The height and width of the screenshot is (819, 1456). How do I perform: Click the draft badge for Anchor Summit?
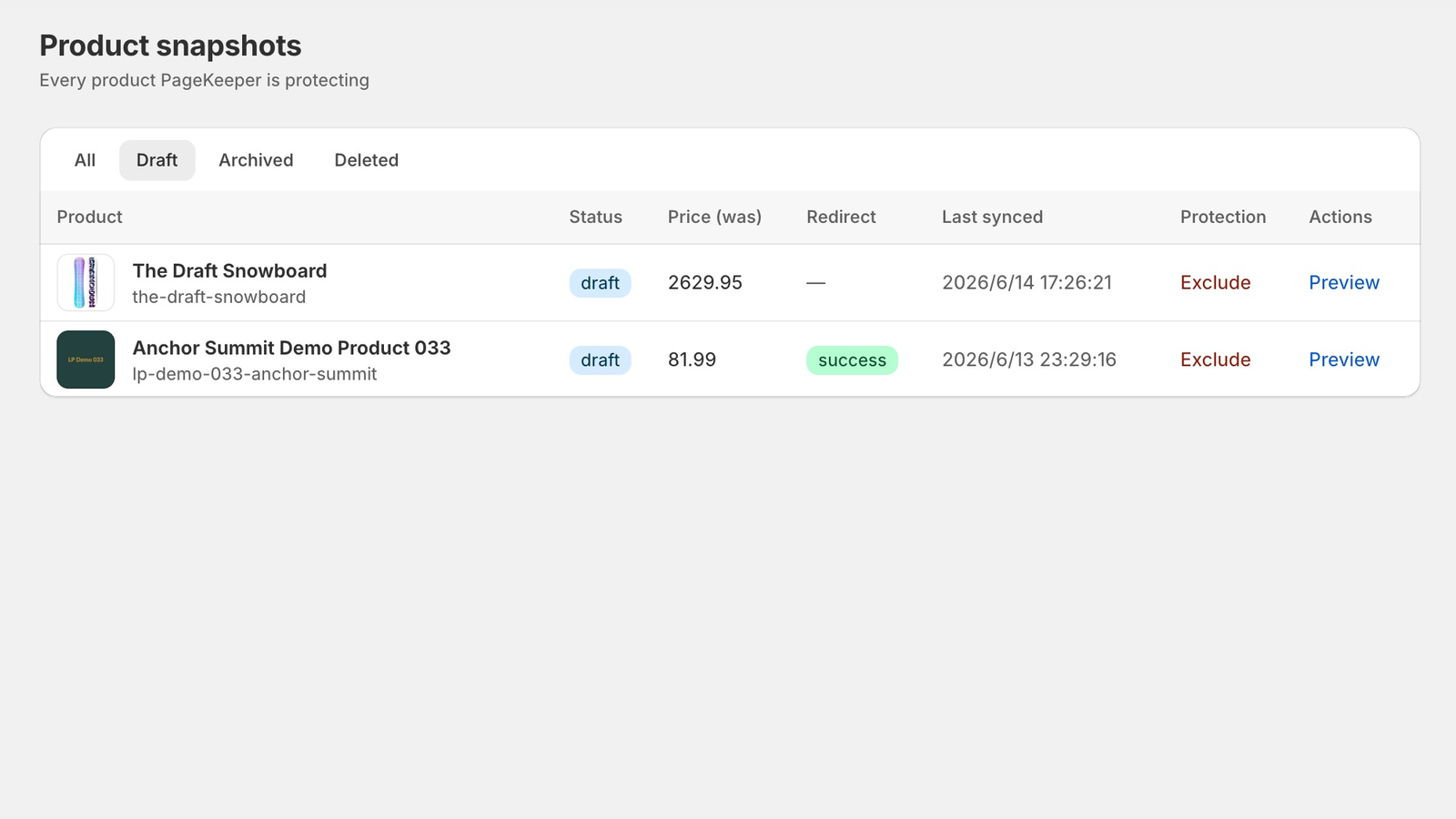(x=600, y=360)
